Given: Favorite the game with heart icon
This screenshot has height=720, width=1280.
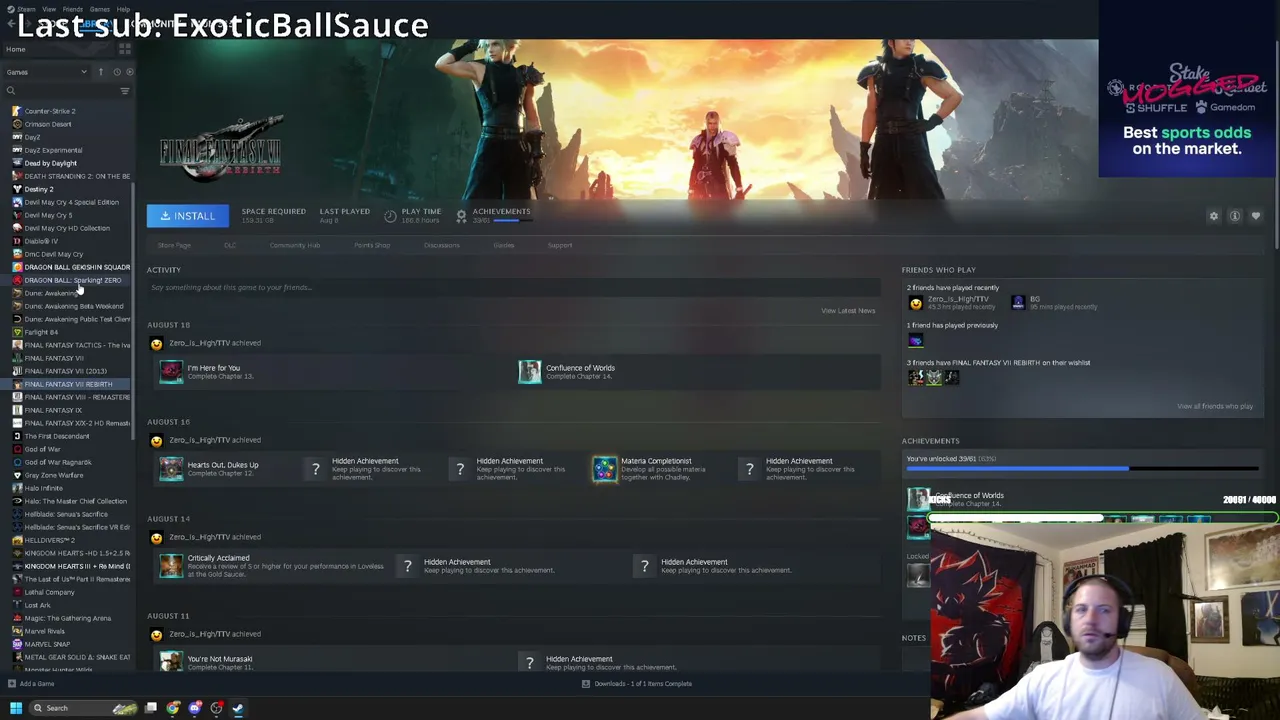Looking at the screenshot, I should [x=1256, y=216].
